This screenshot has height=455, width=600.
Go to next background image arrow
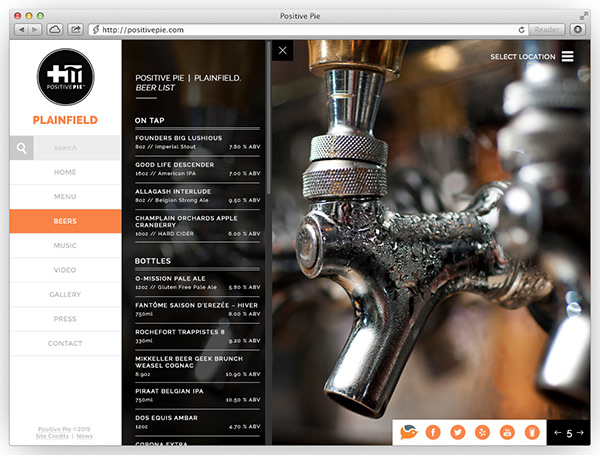[x=580, y=432]
